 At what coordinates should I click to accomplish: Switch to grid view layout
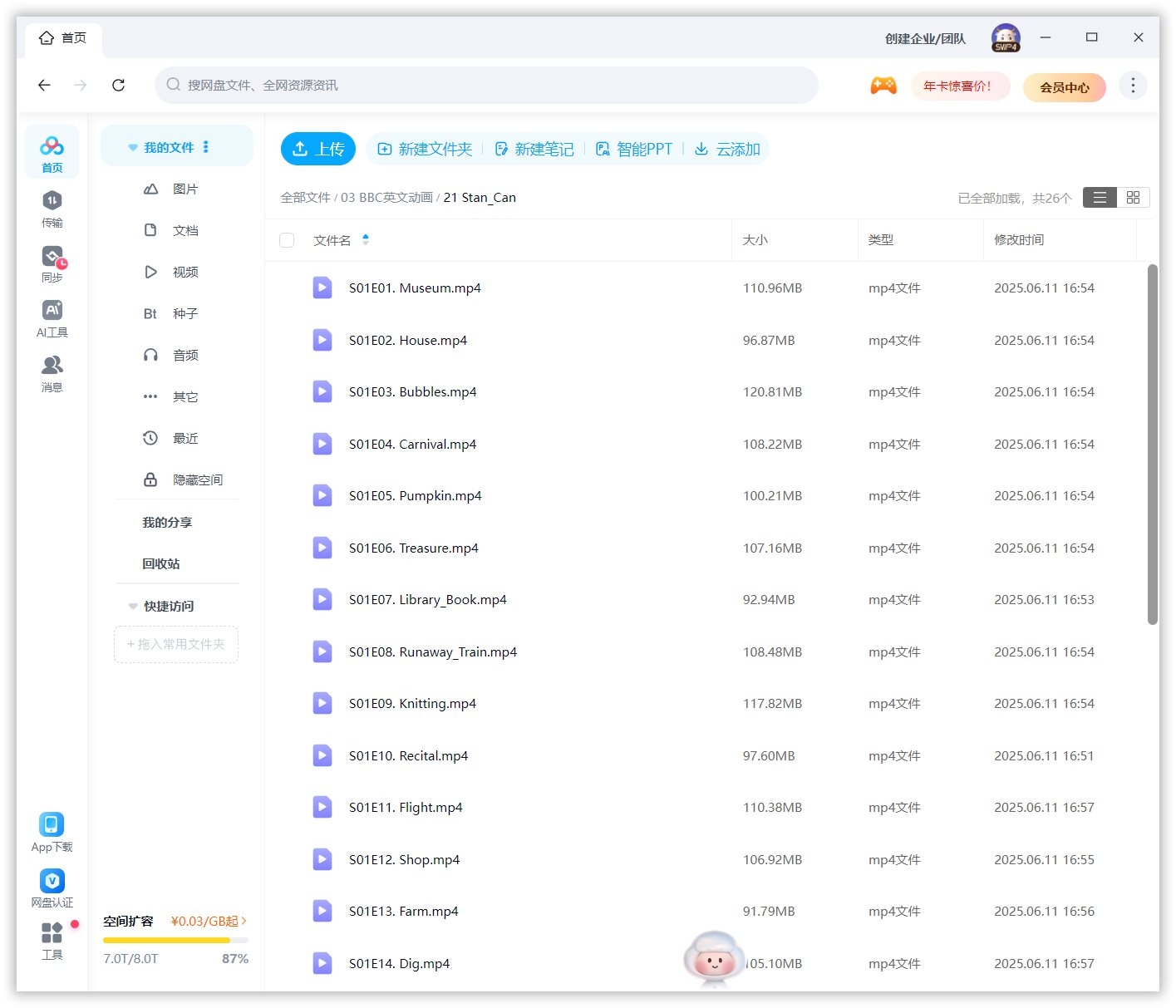[1133, 197]
